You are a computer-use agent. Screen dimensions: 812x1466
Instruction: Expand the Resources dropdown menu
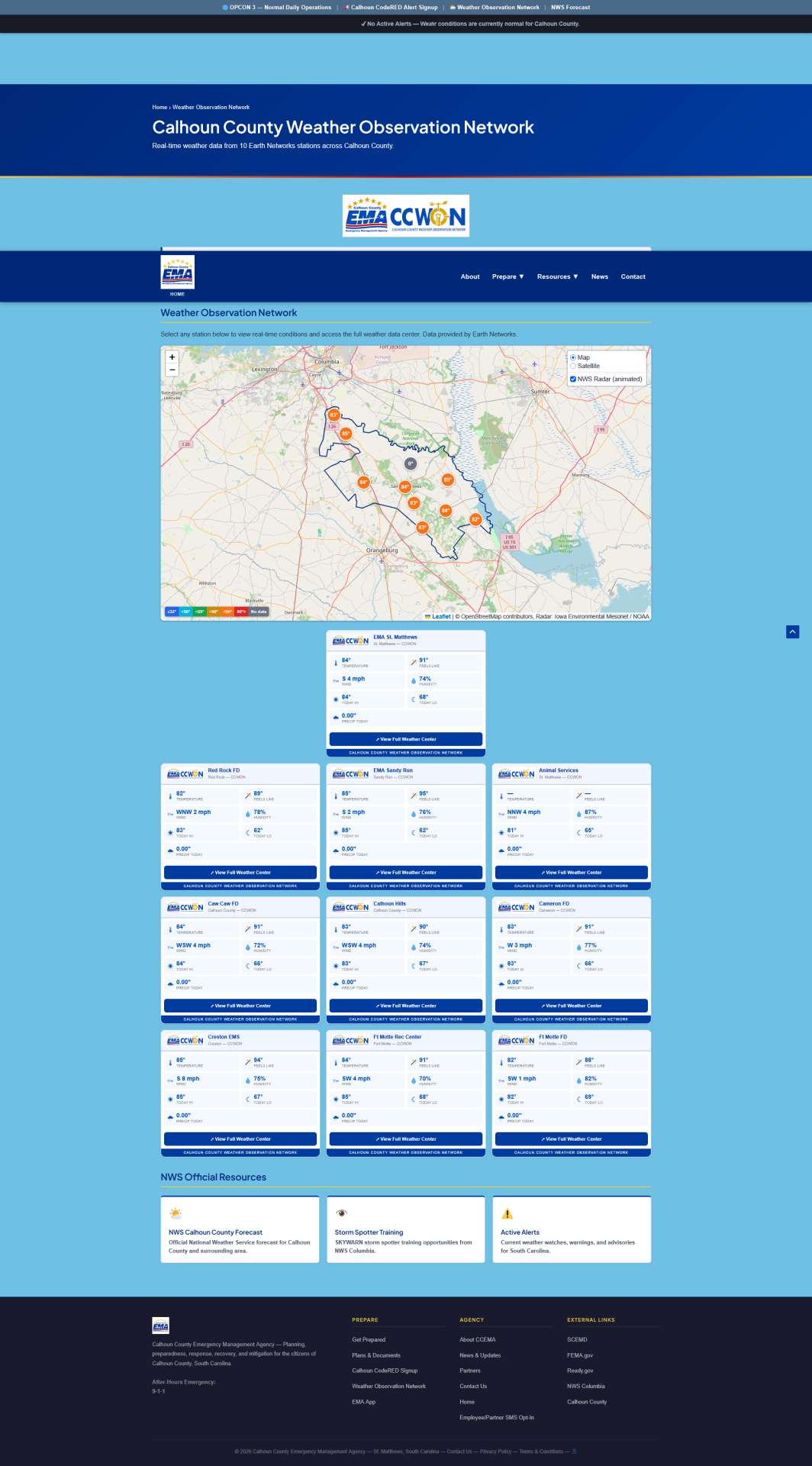558,276
